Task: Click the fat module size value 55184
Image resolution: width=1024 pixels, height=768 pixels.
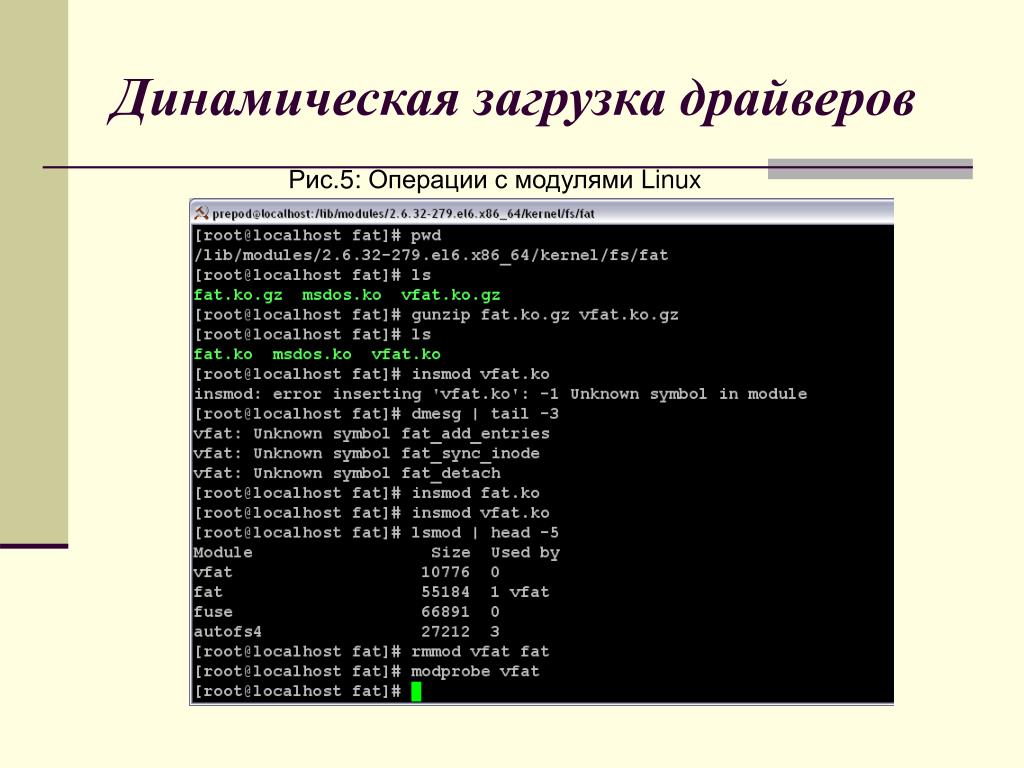Action: click(445, 592)
